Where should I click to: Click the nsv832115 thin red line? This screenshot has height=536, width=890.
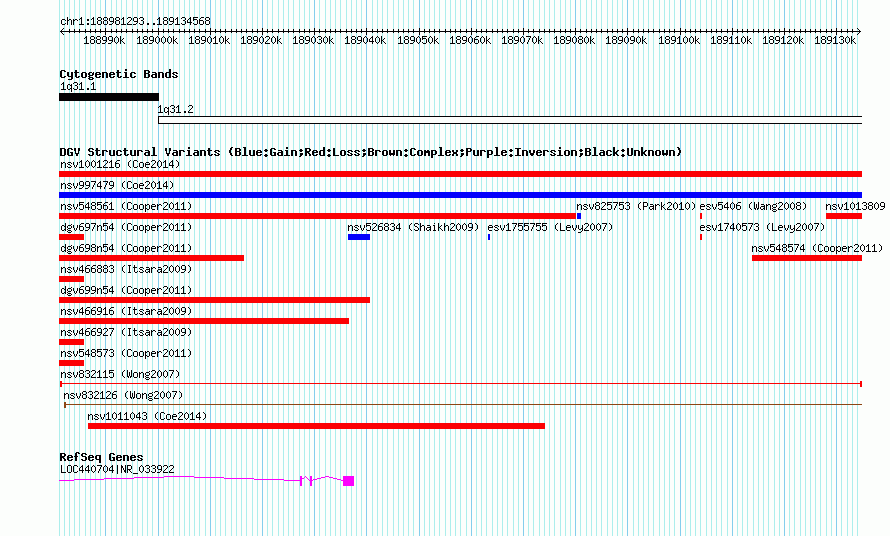coord(461,384)
